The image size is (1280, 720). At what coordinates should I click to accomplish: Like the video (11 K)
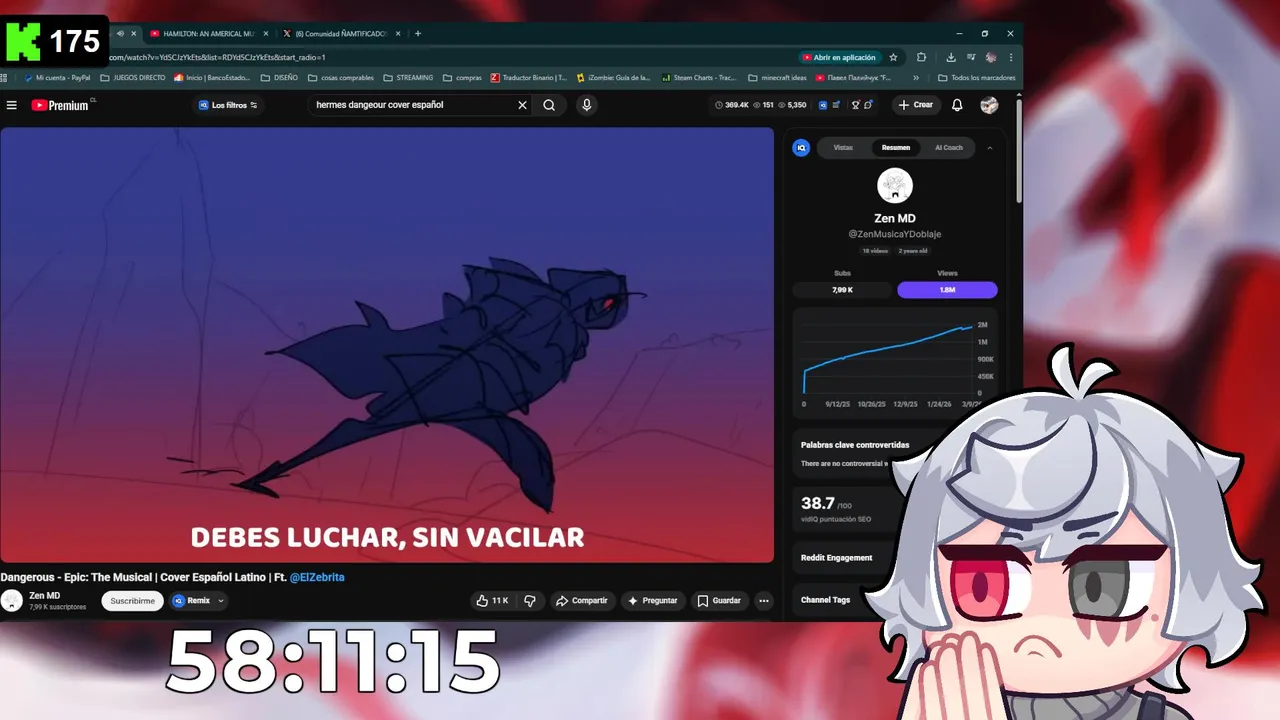493,601
